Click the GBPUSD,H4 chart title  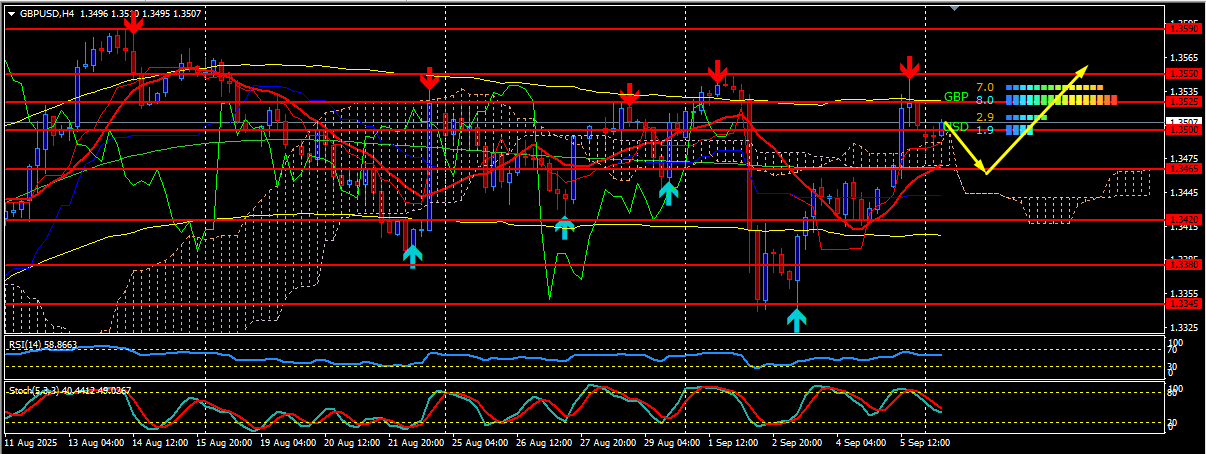tap(46, 14)
